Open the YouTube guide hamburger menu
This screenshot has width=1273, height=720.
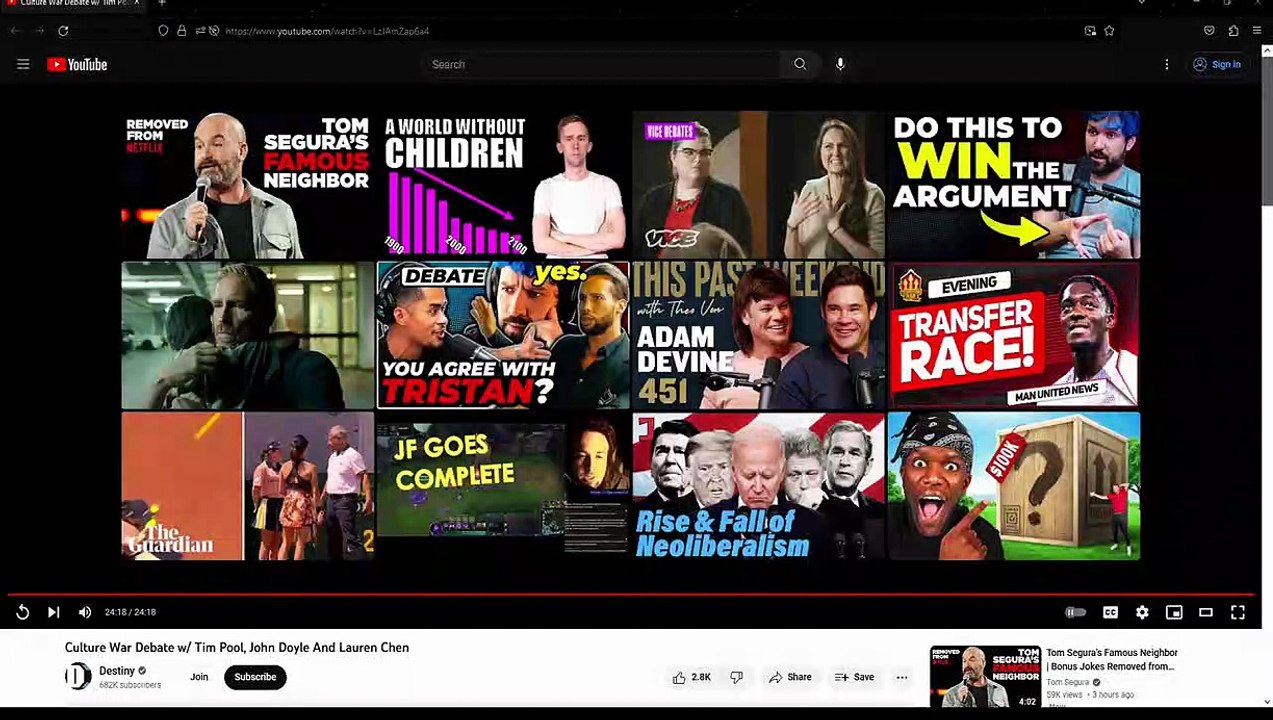(x=23, y=64)
